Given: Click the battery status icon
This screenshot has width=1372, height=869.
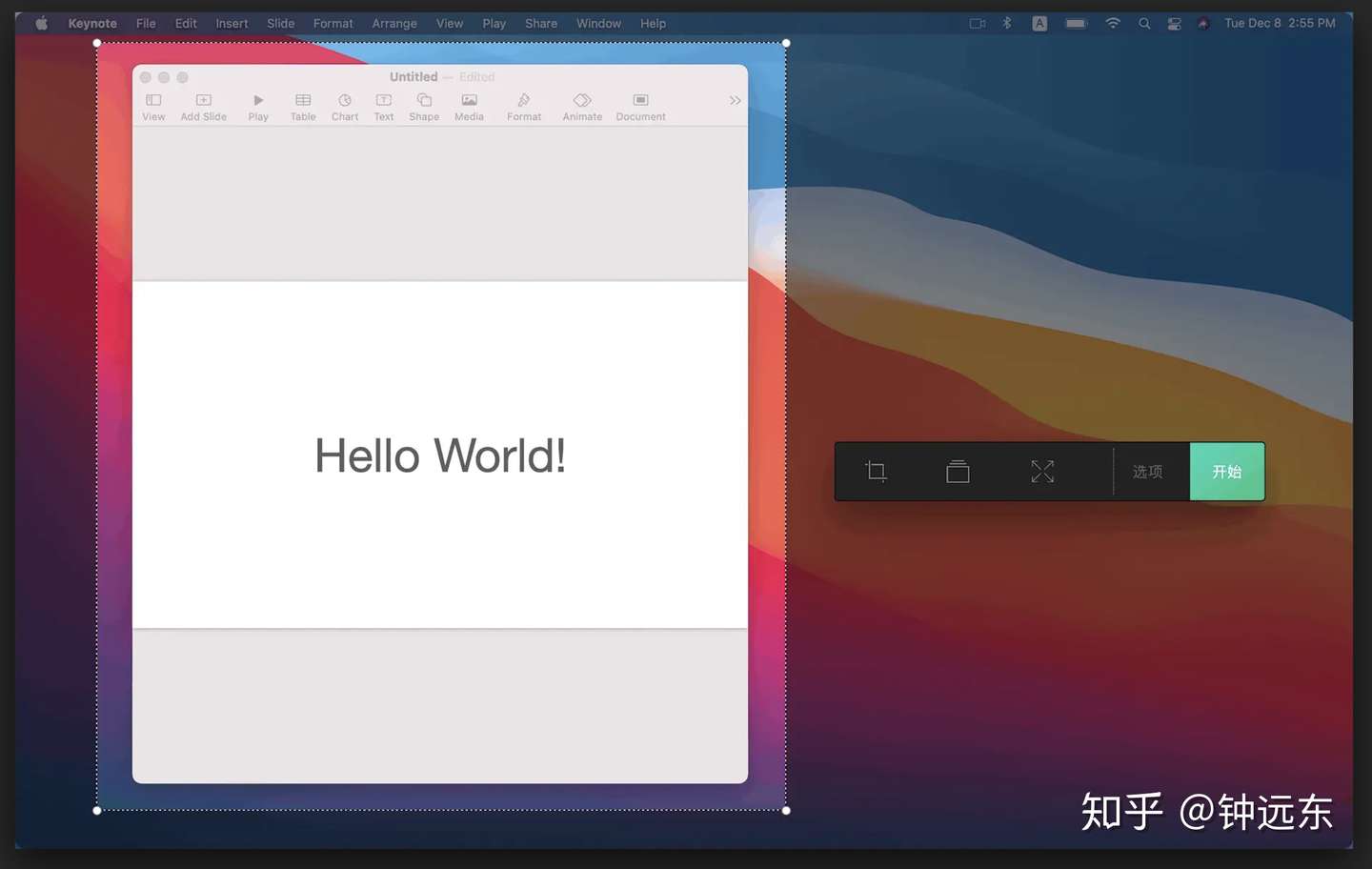Looking at the screenshot, I should coord(1076,23).
